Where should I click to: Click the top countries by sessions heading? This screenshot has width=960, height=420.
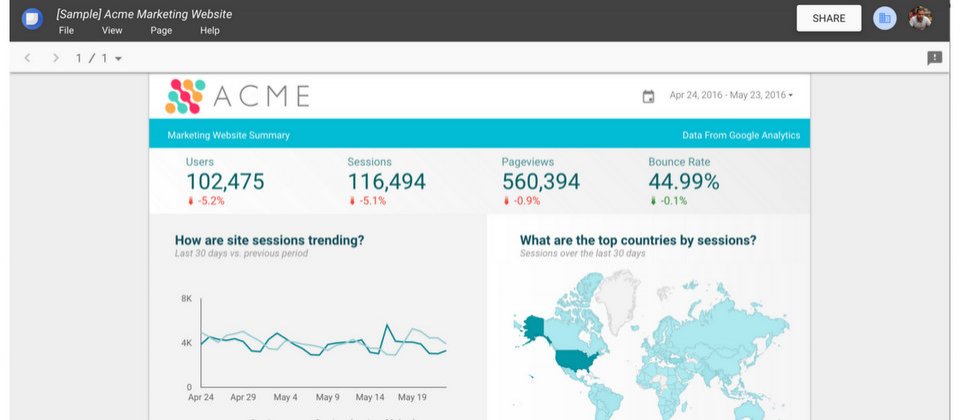[x=638, y=241]
